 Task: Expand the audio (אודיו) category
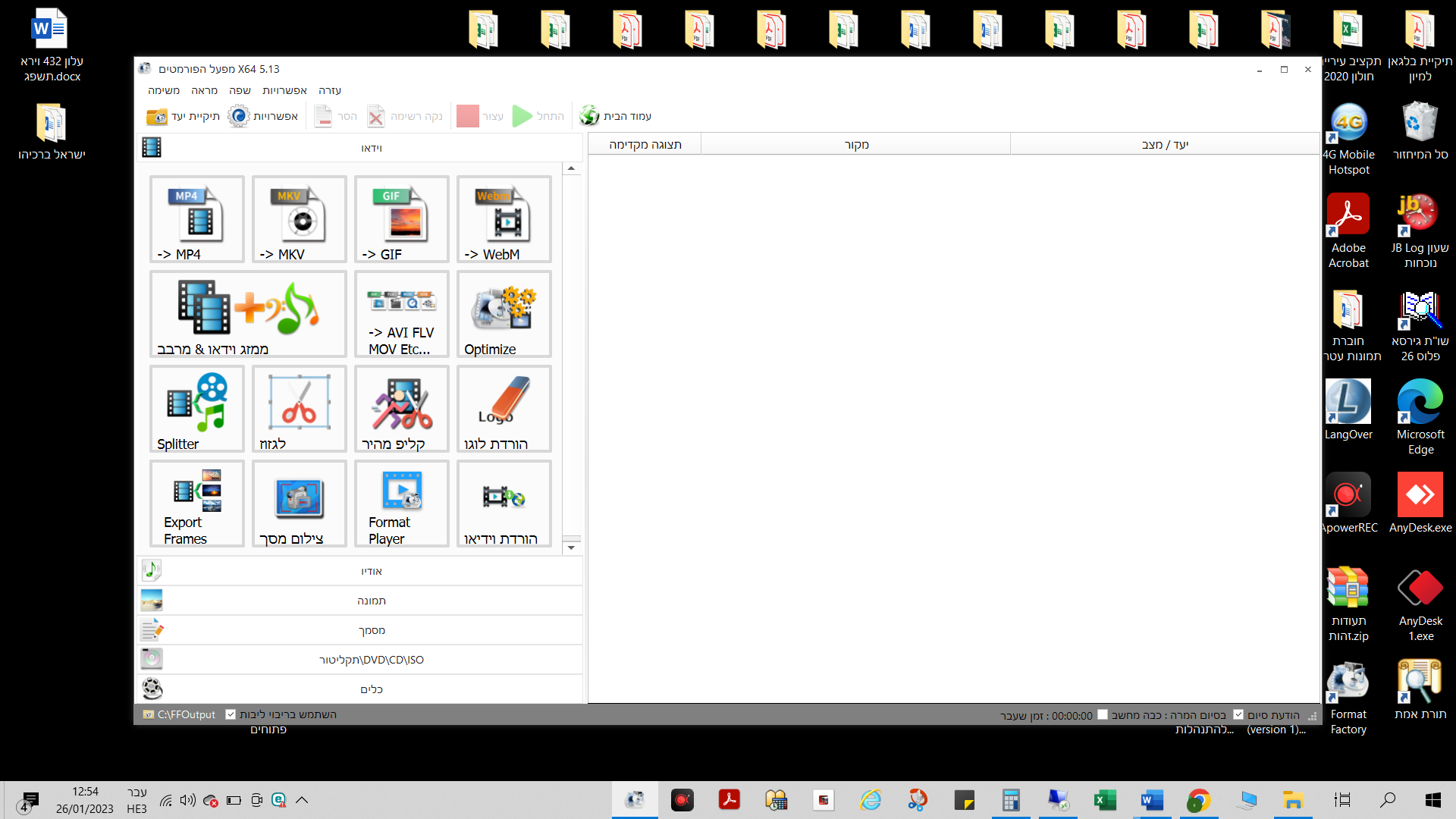(x=371, y=571)
